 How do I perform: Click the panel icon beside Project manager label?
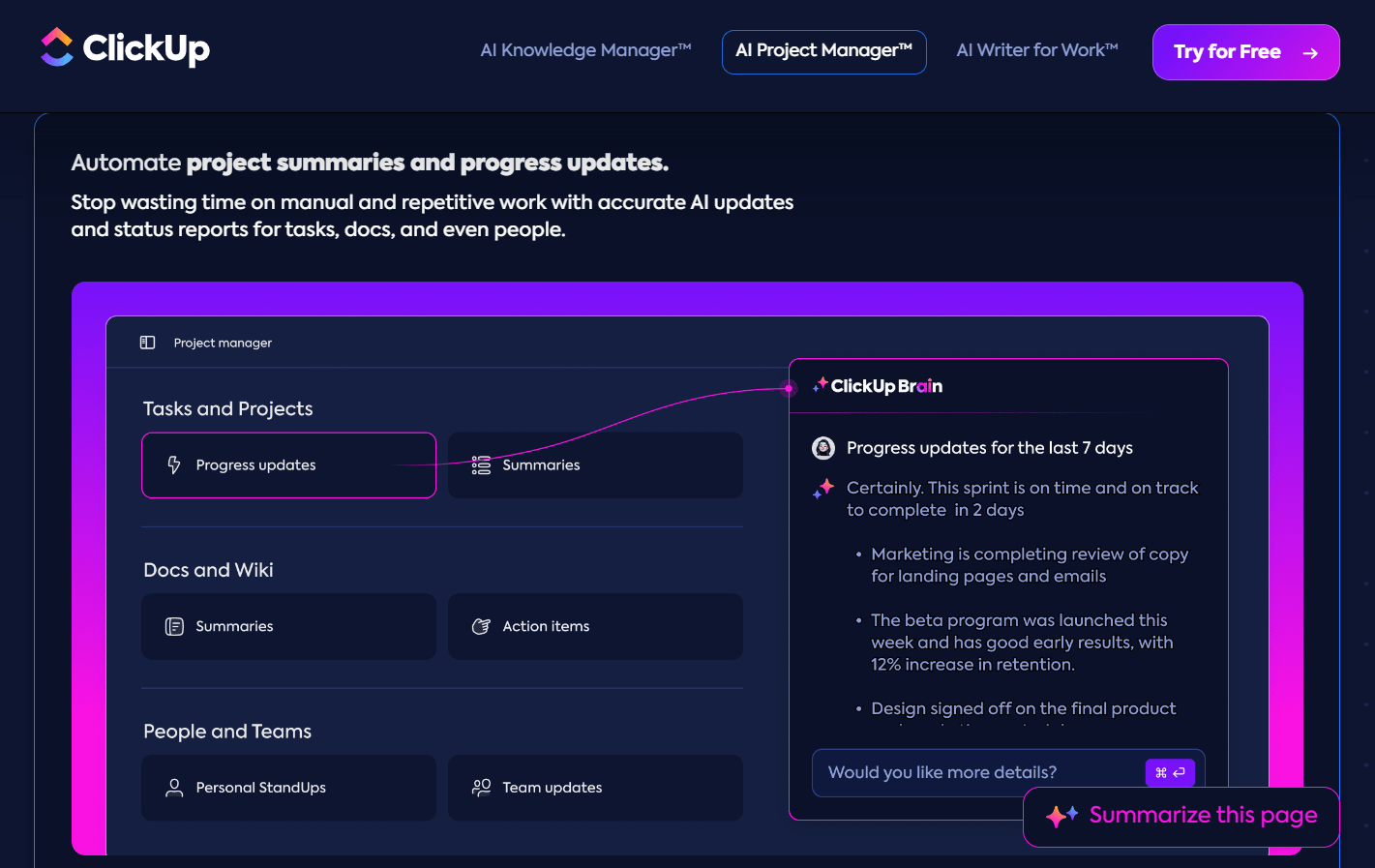[x=147, y=343]
